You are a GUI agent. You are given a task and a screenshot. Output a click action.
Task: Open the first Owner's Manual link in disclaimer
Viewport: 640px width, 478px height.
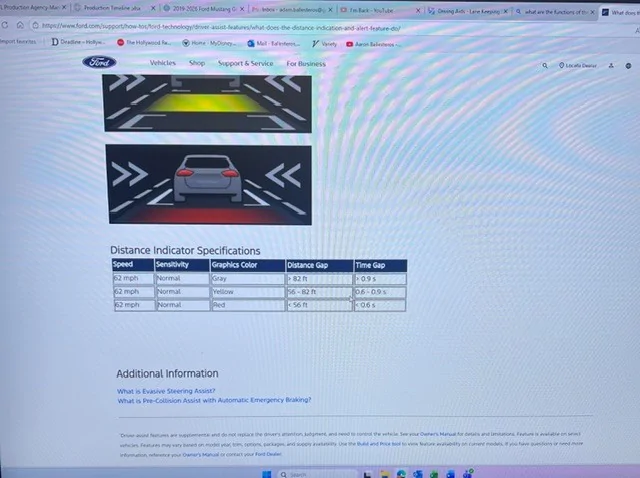pos(438,434)
